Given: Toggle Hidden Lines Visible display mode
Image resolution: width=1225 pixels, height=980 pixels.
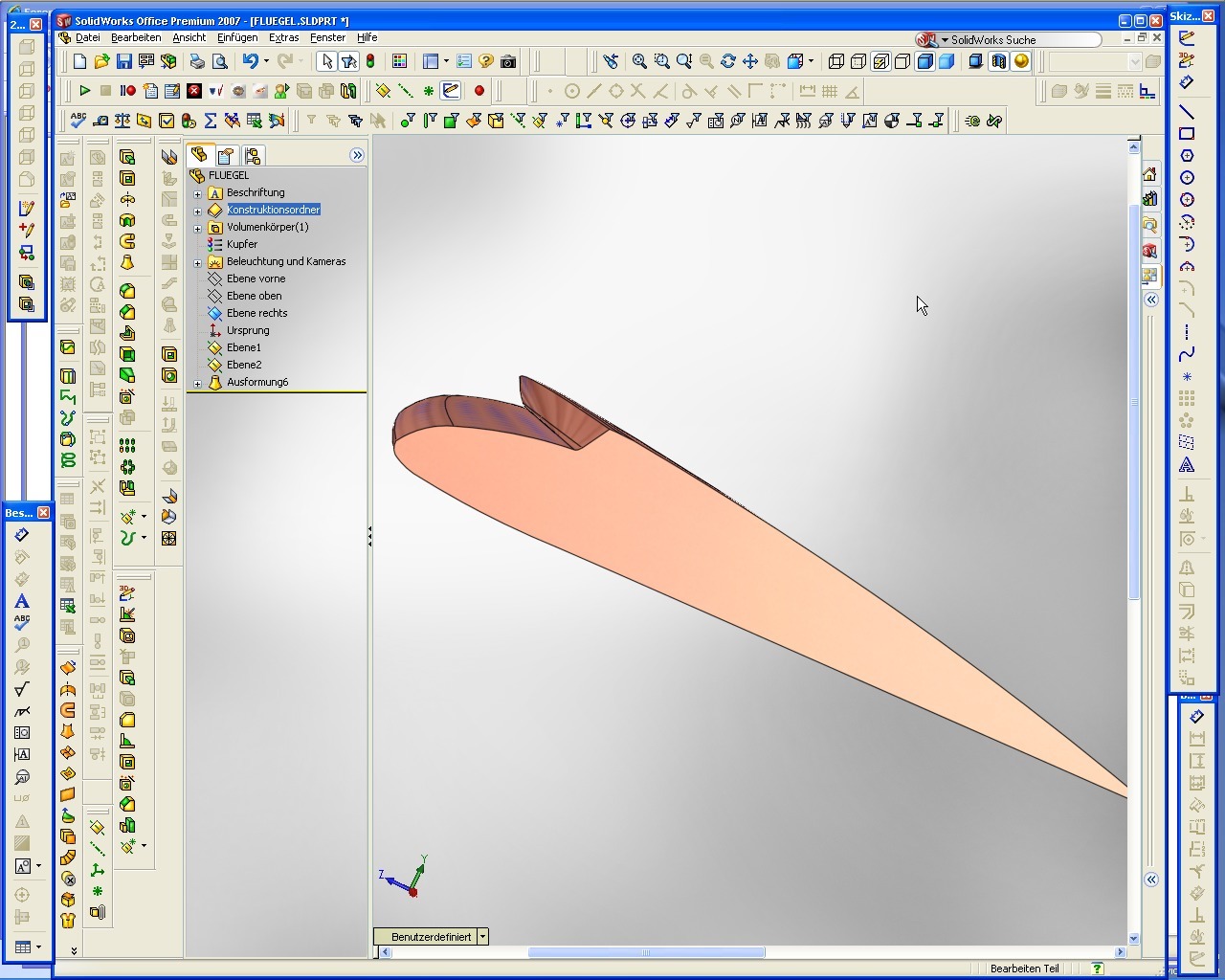Looking at the screenshot, I should pyautogui.click(x=858, y=61).
